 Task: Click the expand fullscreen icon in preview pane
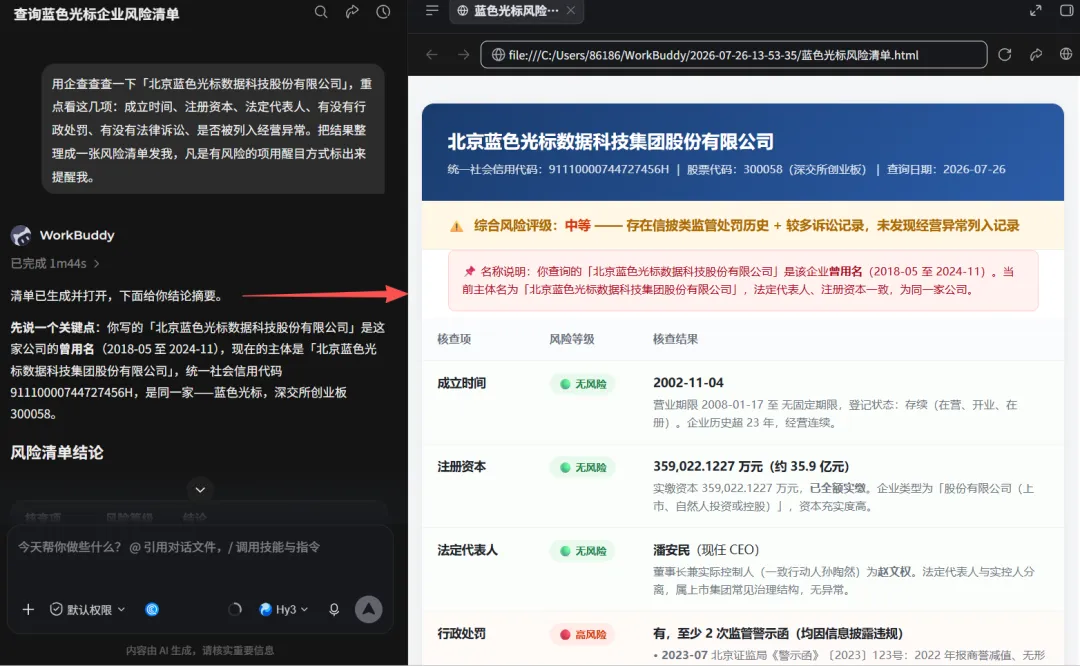[x=1036, y=10]
